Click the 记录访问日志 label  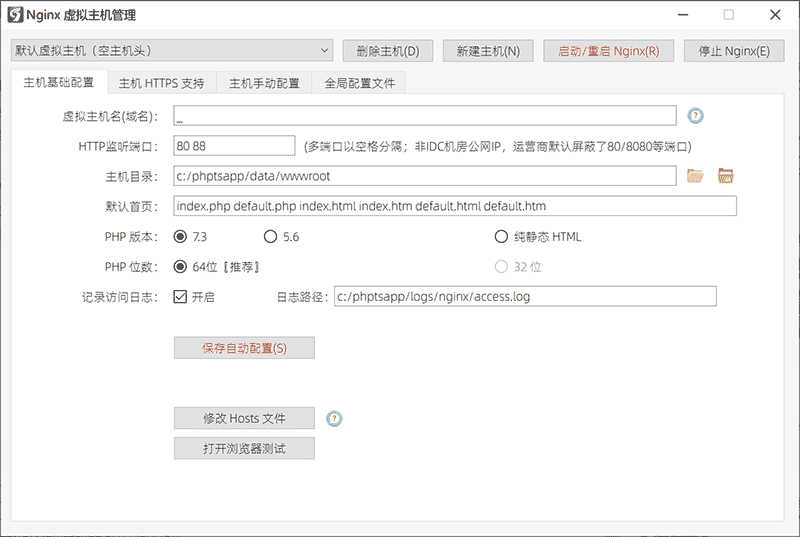click(x=120, y=297)
